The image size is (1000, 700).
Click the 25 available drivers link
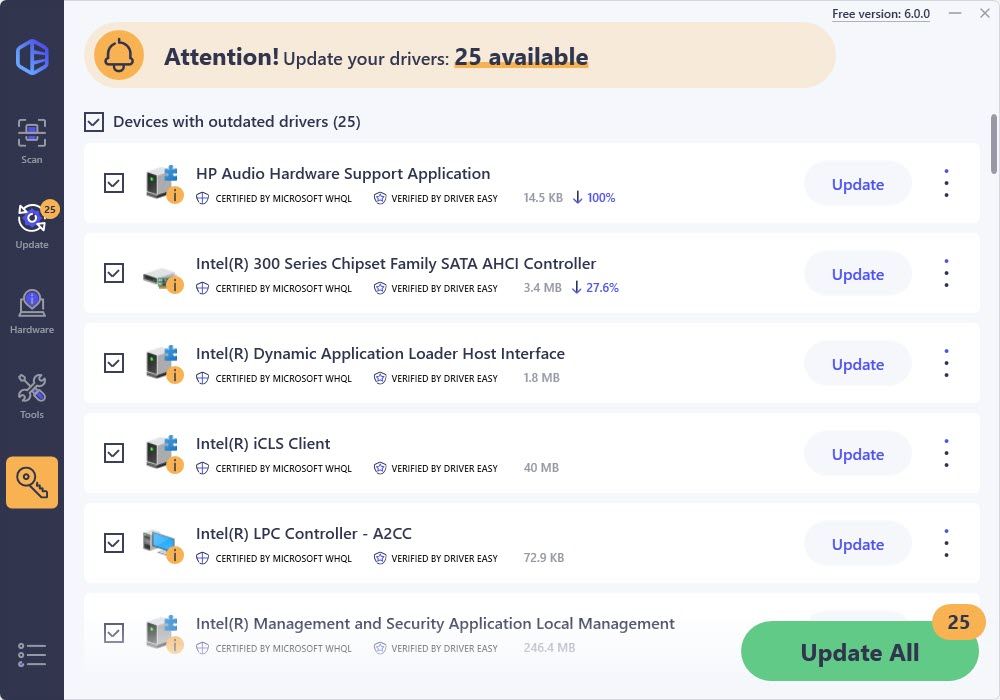pos(521,57)
